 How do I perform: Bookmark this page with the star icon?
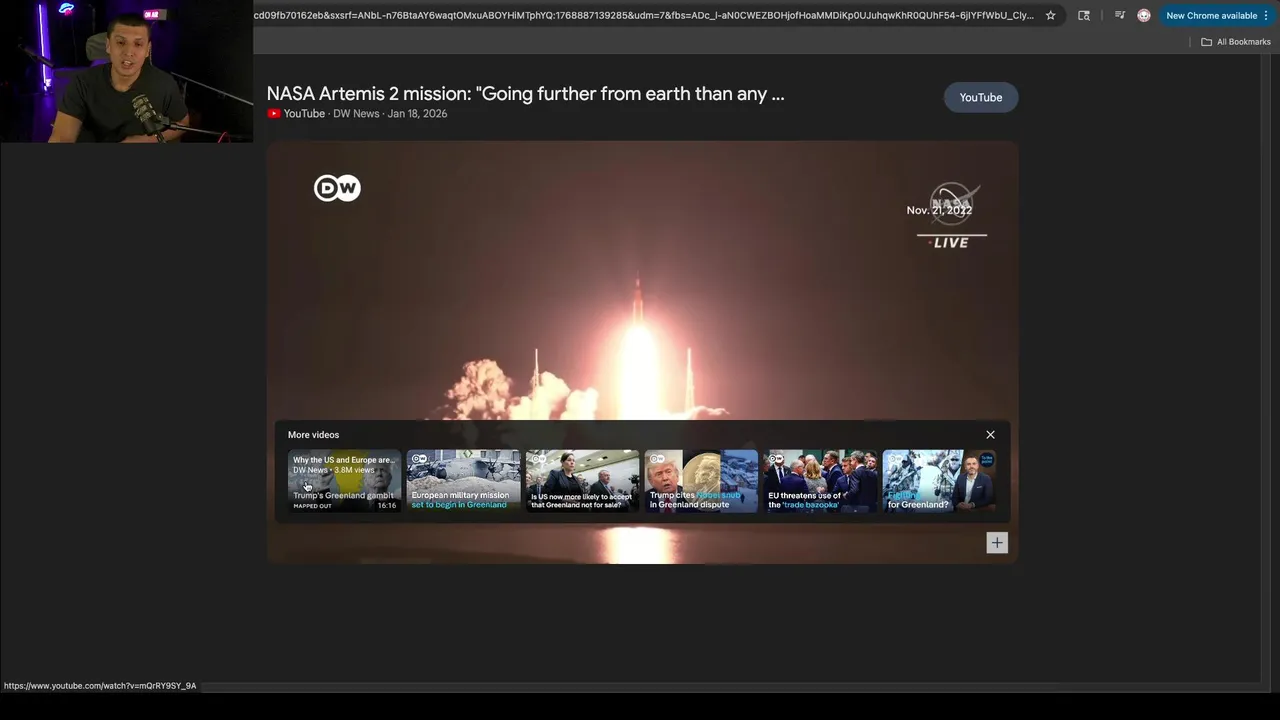[x=1050, y=15]
